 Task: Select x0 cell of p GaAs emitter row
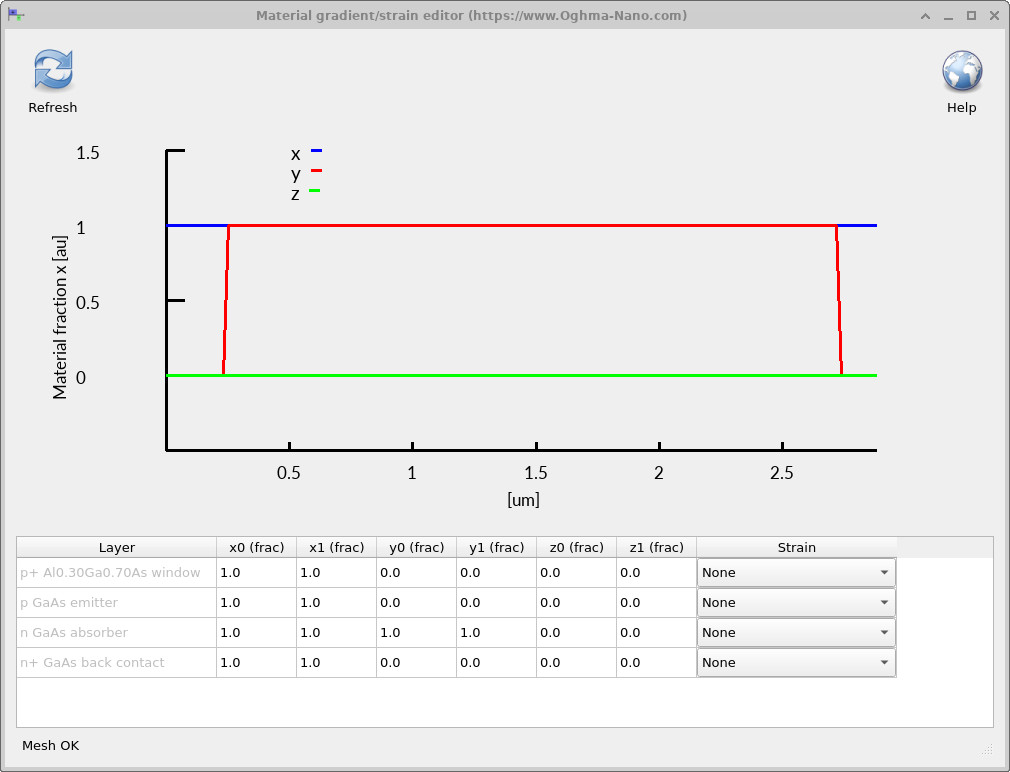pyautogui.click(x=256, y=603)
